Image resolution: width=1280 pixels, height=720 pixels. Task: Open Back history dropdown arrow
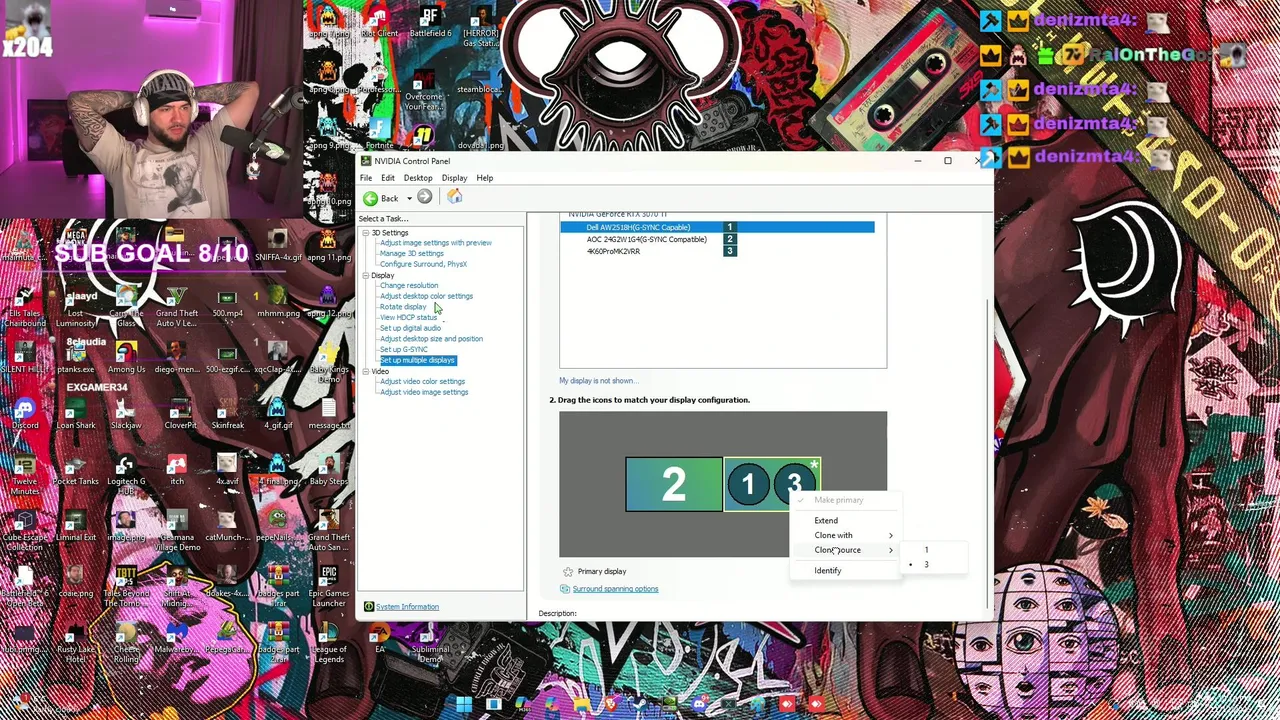tap(408, 198)
